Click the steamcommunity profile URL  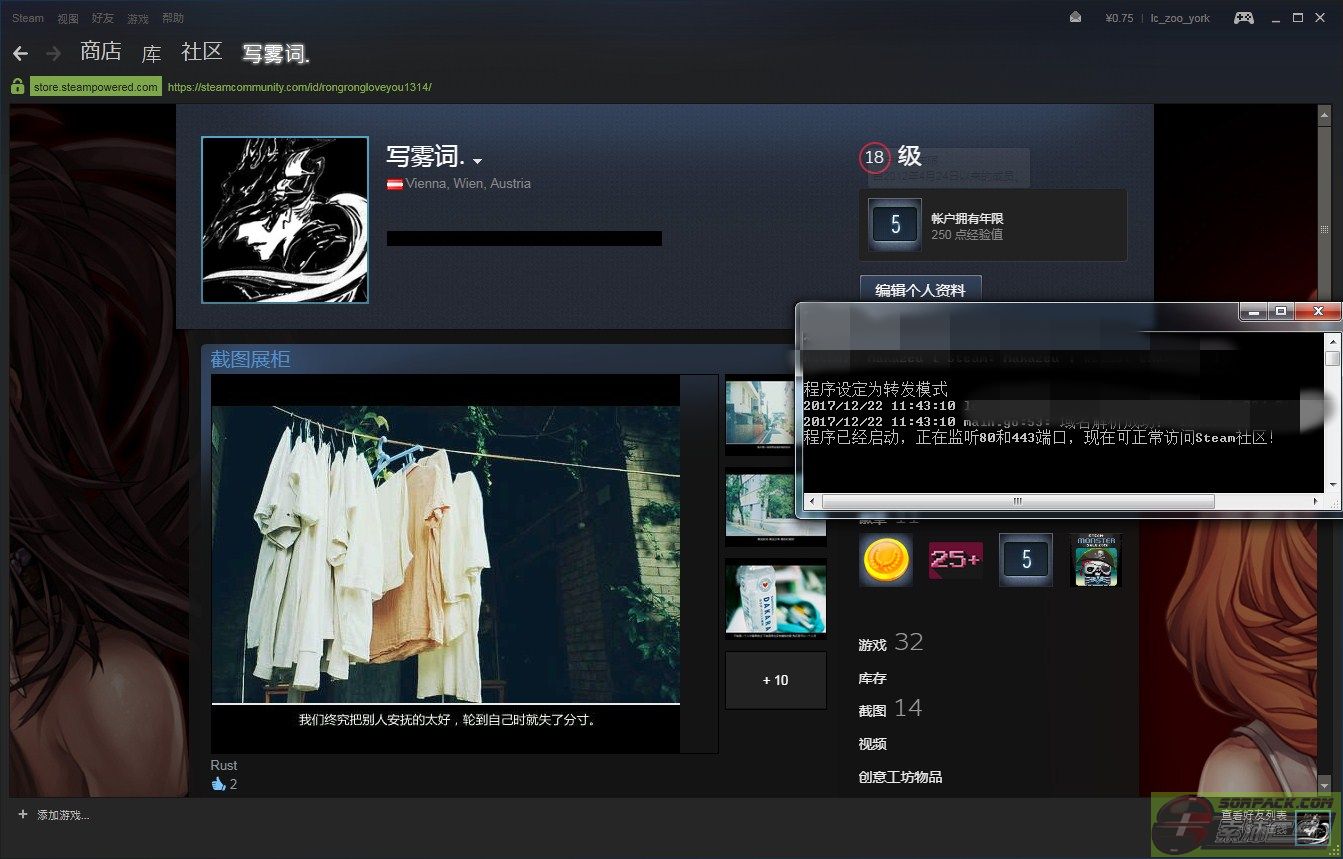pos(299,87)
